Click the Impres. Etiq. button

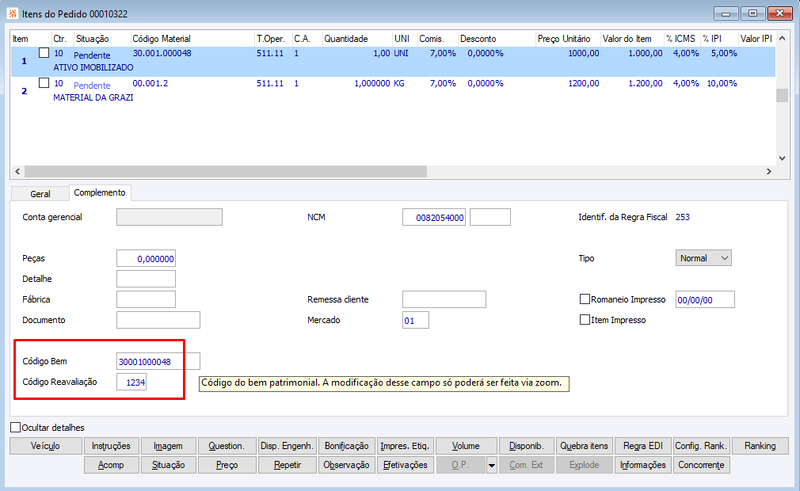tap(405, 446)
